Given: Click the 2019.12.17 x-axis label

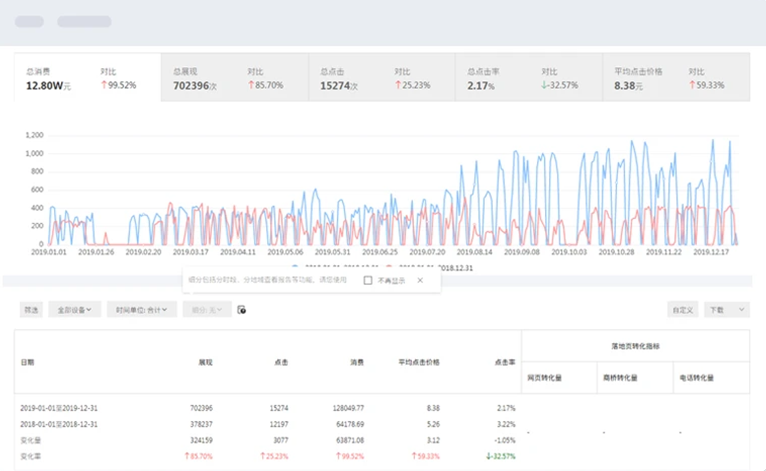Looking at the screenshot, I should 711,252.
